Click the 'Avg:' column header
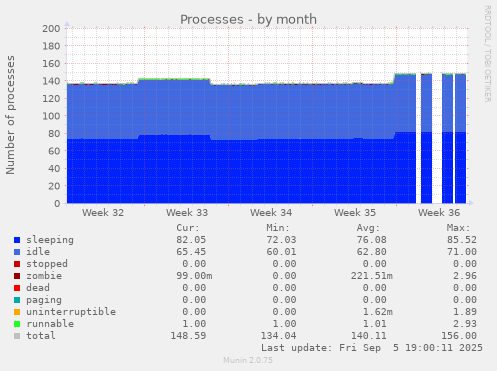 368,228
